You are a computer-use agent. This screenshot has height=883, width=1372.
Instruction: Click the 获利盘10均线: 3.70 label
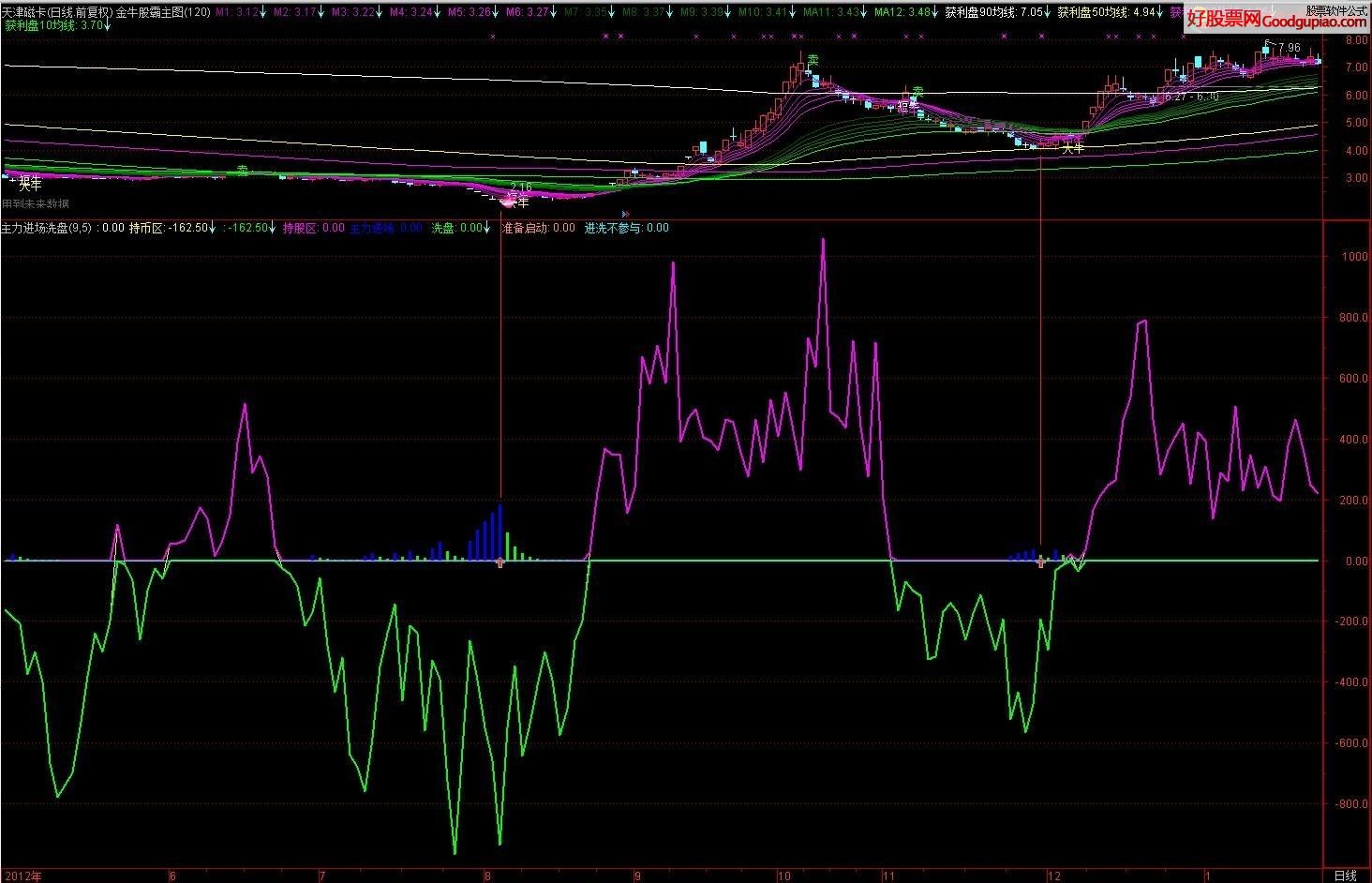tap(52, 26)
